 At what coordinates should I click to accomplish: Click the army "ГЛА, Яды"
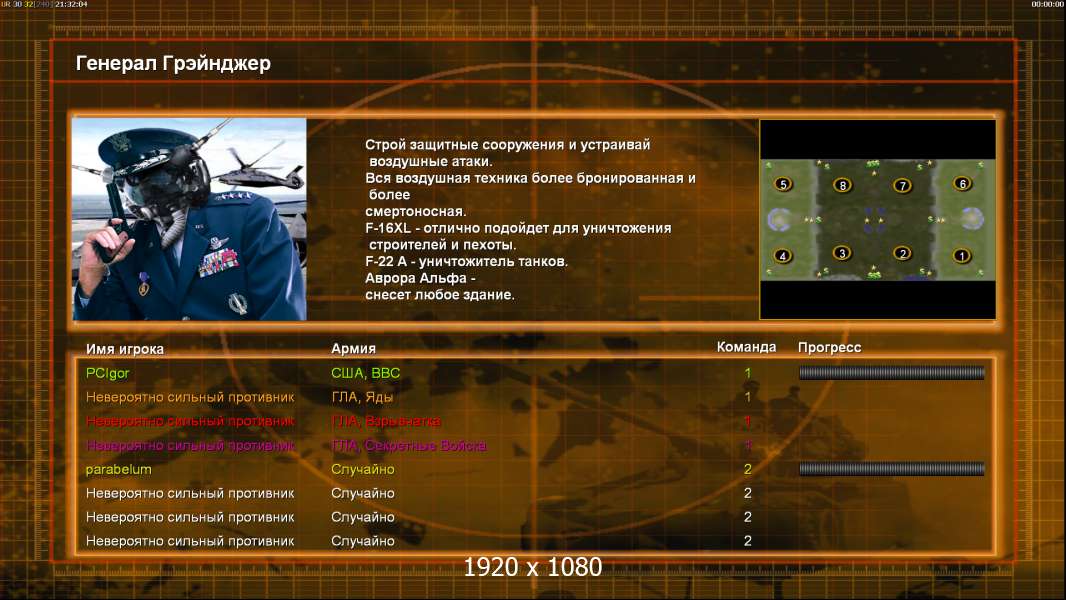pos(362,397)
